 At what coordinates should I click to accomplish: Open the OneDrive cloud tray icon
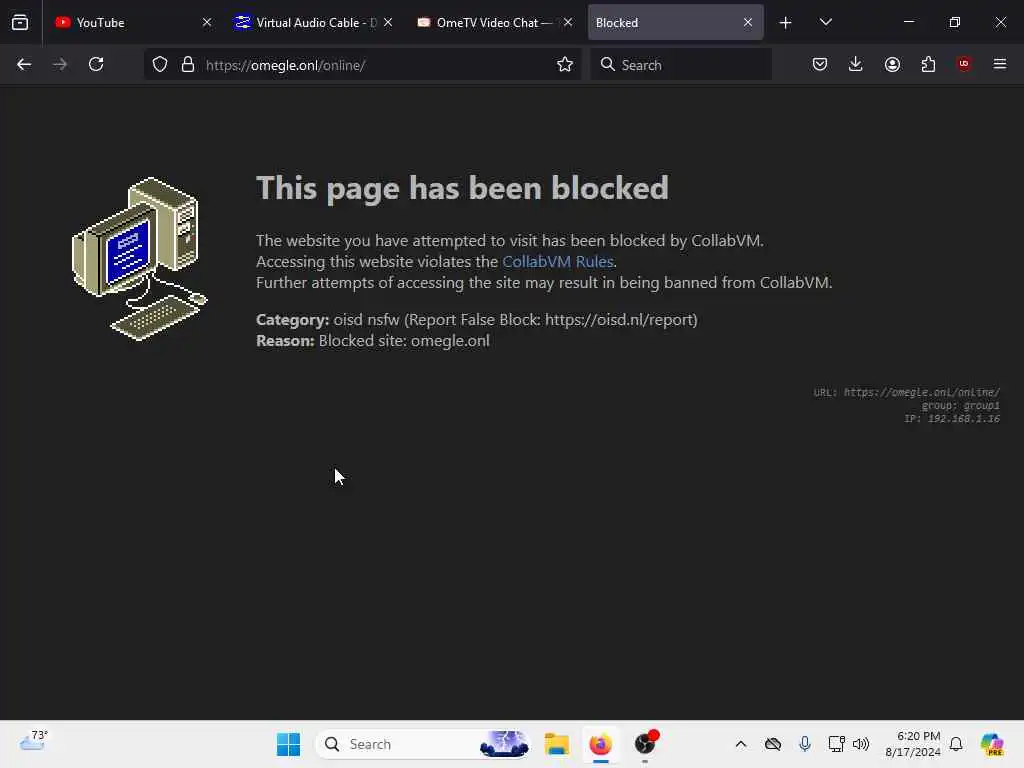[773, 744]
